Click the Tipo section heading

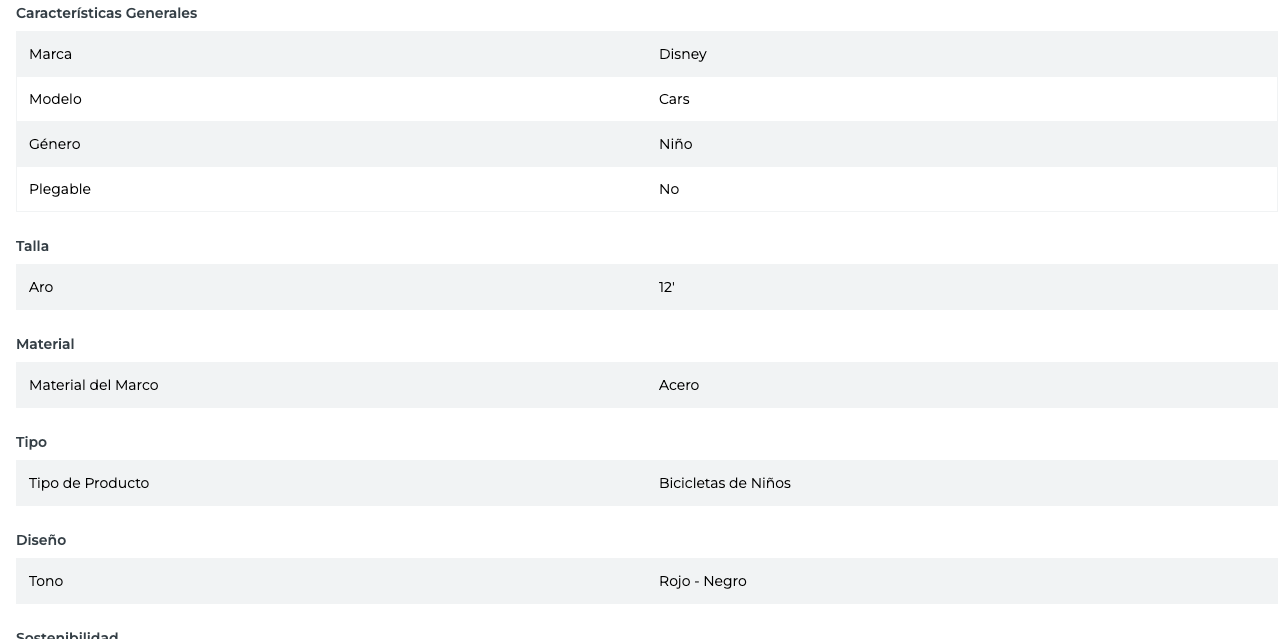(31, 442)
